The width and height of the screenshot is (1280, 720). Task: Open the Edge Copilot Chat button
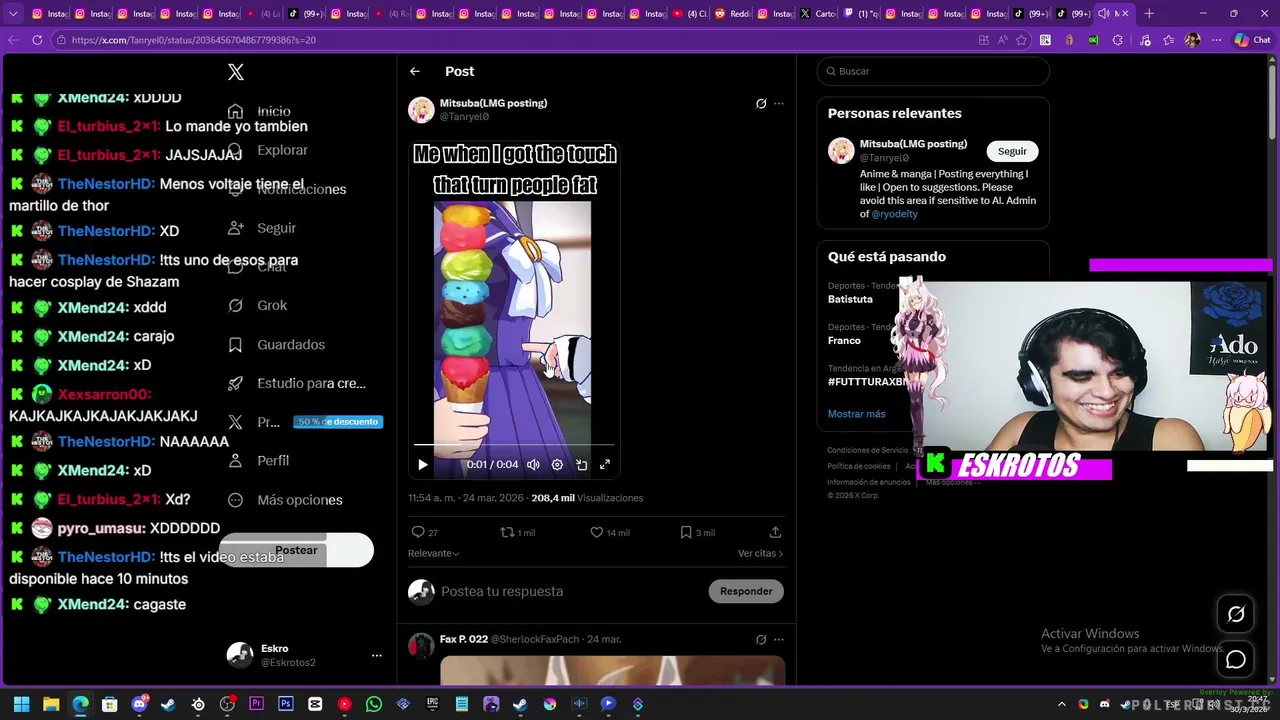1252,40
